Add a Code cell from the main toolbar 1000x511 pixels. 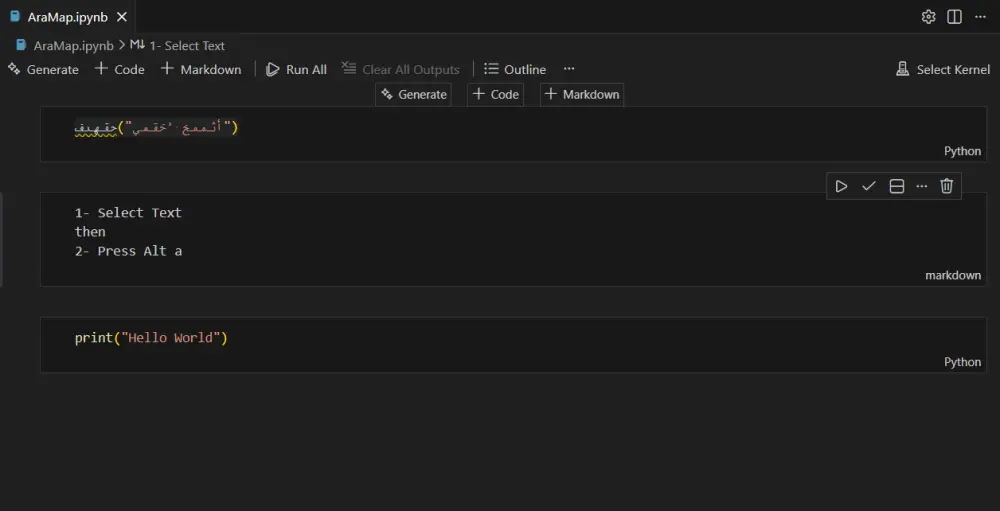[120, 69]
